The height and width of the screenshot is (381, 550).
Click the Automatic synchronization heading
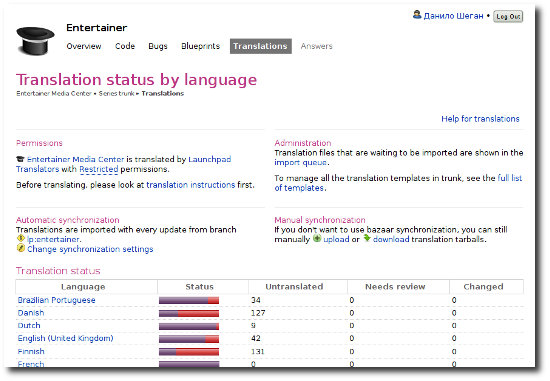point(68,220)
